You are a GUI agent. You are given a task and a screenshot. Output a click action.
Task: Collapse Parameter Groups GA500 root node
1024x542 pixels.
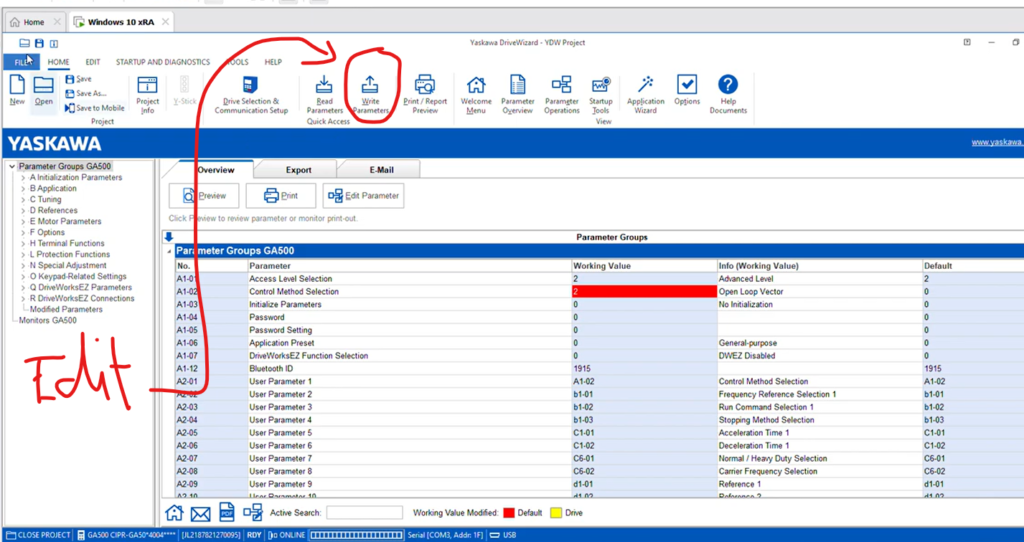[12, 166]
